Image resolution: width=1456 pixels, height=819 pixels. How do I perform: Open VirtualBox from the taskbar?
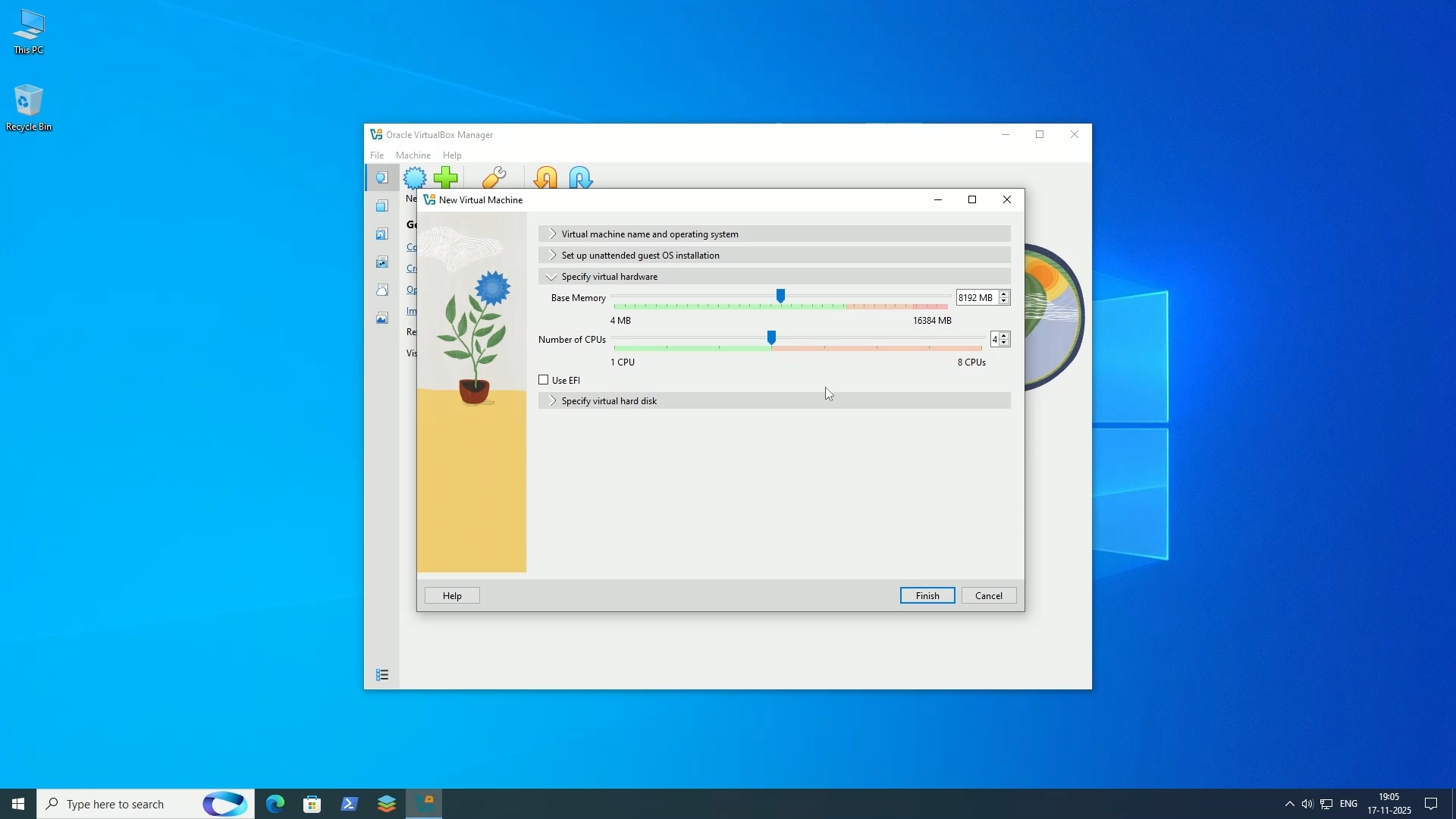click(x=425, y=804)
